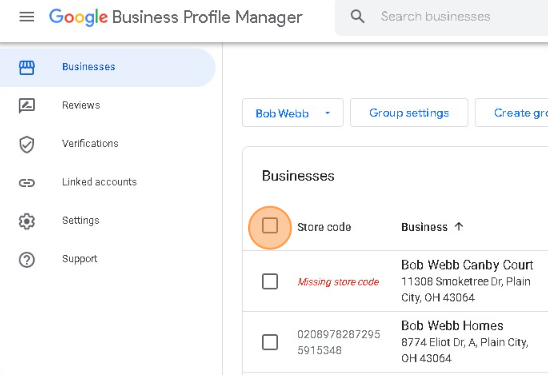Viewport: 548px width, 376px height.
Task: Sort by the Business column header
Action: click(x=424, y=227)
